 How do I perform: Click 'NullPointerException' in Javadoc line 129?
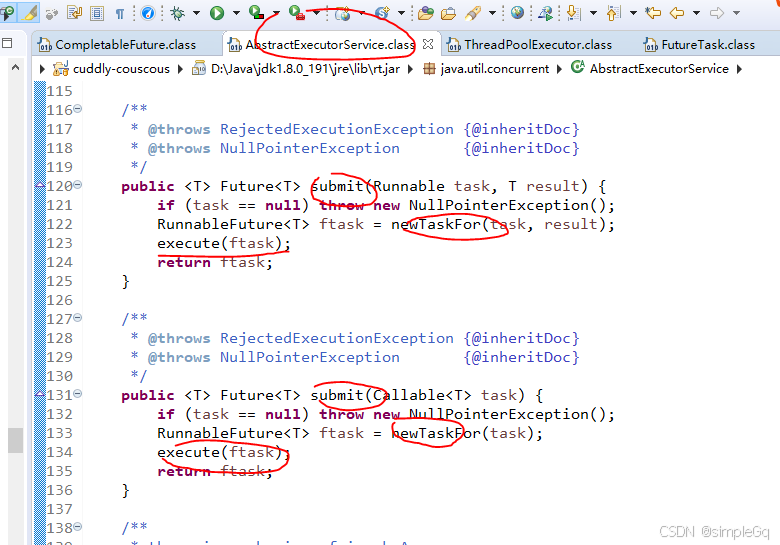tap(309, 357)
